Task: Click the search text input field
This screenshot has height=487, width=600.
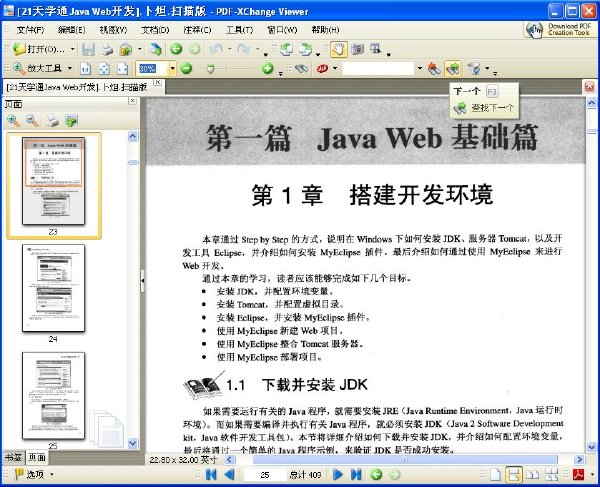Action: pos(378,68)
